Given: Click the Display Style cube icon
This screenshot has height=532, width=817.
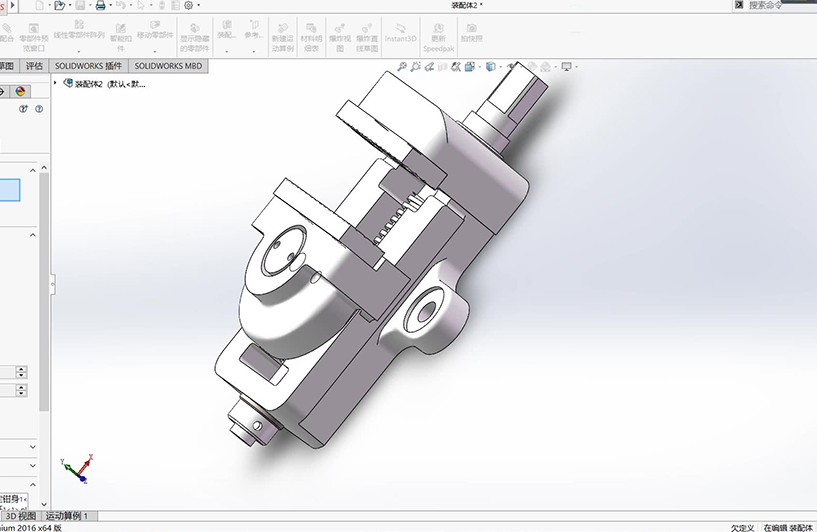Looking at the screenshot, I should pos(490,67).
